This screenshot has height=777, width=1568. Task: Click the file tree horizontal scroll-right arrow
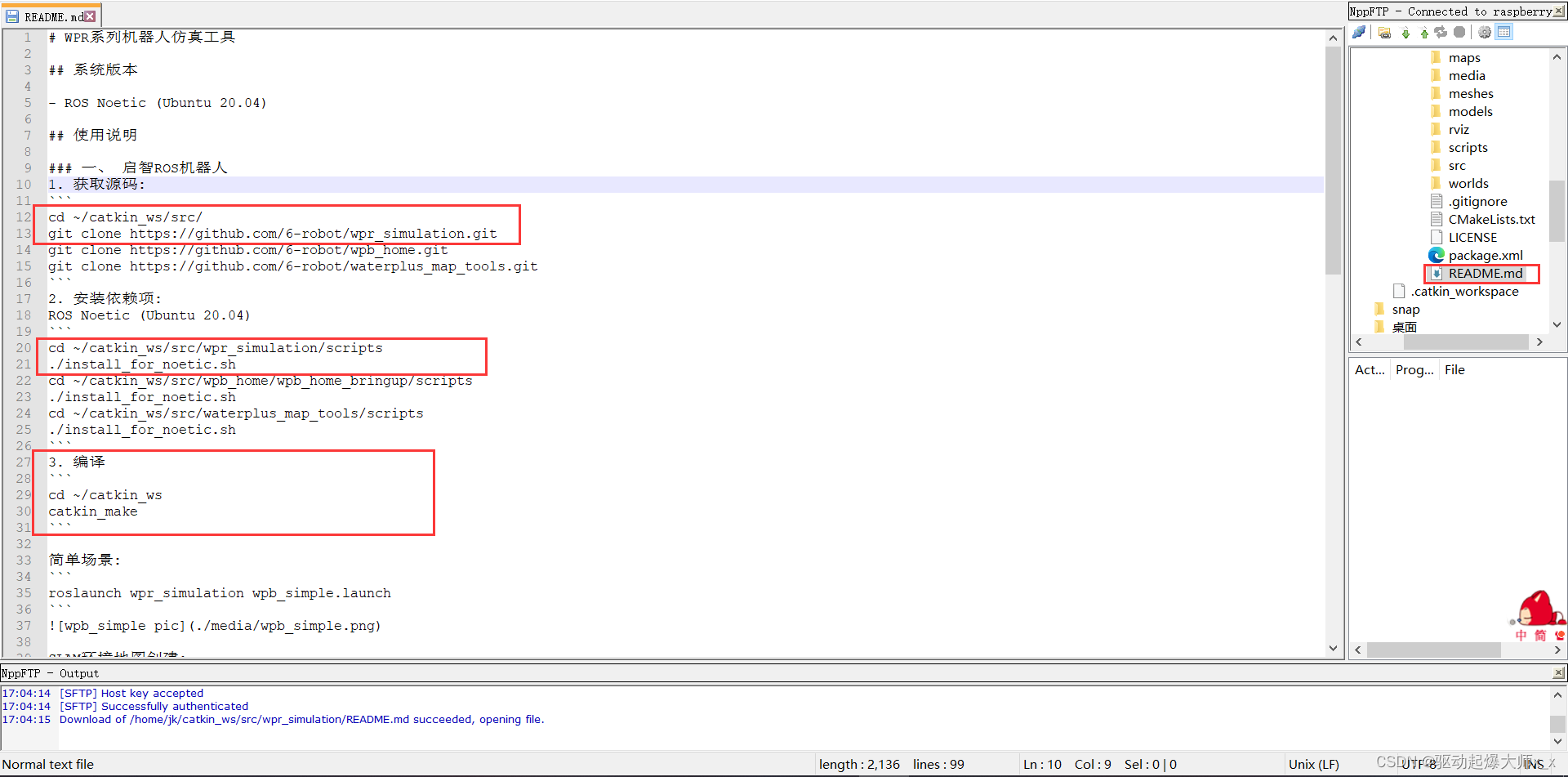pyautogui.click(x=1539, y=342)
